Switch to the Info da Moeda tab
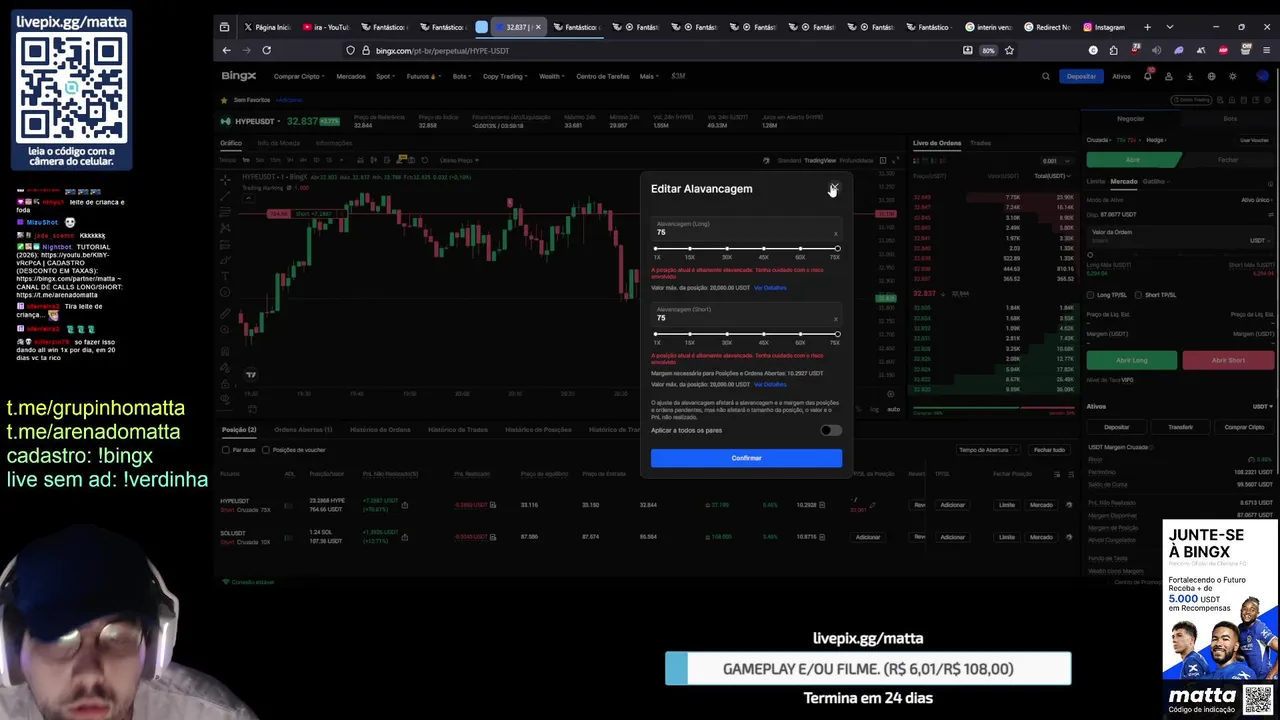1280x720 pixels. click(x=278, y=143)
